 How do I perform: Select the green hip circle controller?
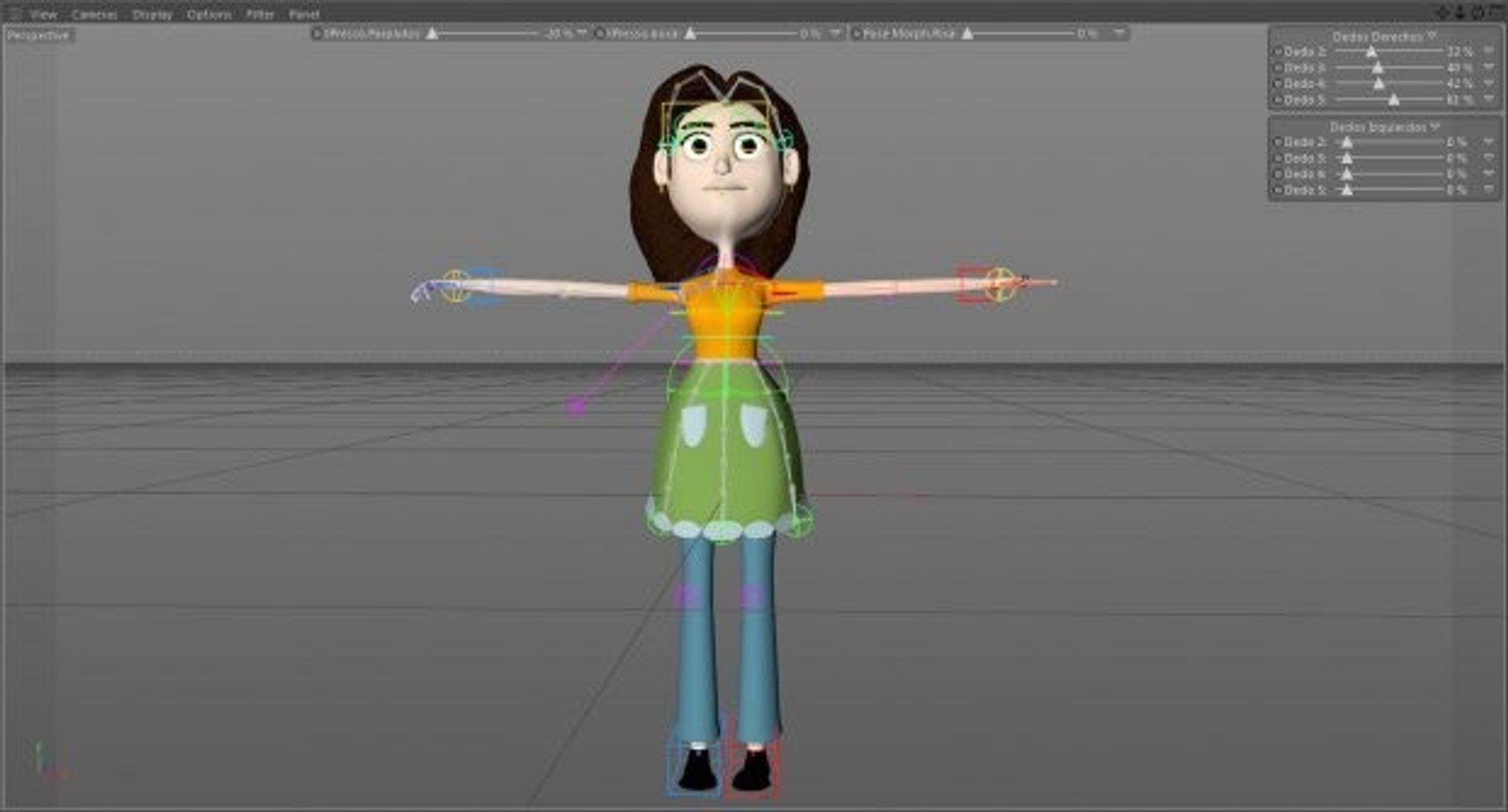[x=726, y=390]
